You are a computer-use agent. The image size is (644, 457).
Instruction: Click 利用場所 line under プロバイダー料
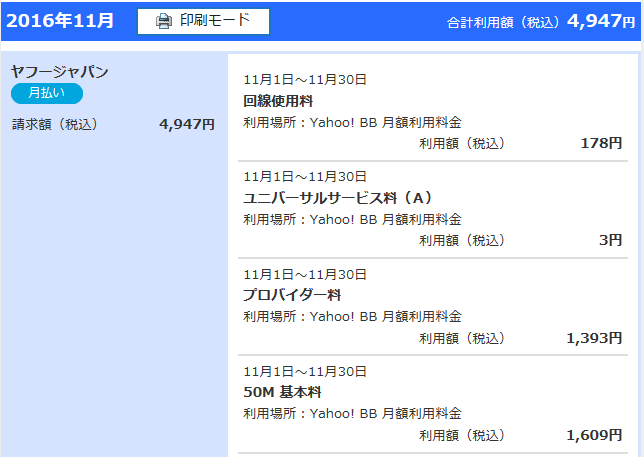[352, 316]
